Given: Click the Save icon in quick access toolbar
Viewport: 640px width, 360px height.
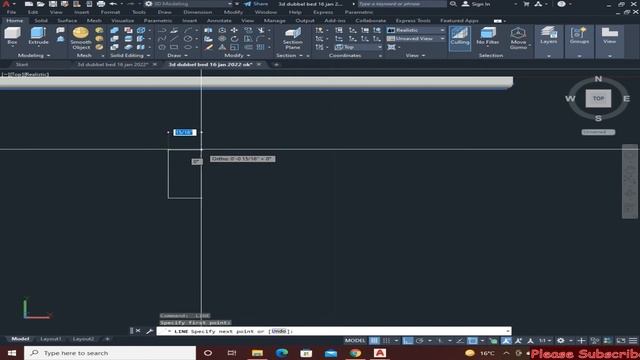Looking at the screenshot, I should tap(53, 4).
